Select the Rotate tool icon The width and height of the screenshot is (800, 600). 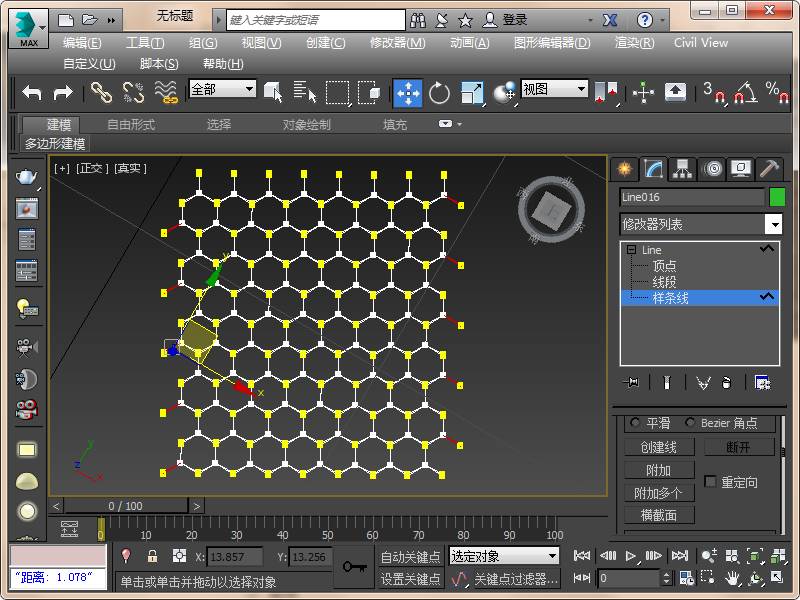coord(439,92)
